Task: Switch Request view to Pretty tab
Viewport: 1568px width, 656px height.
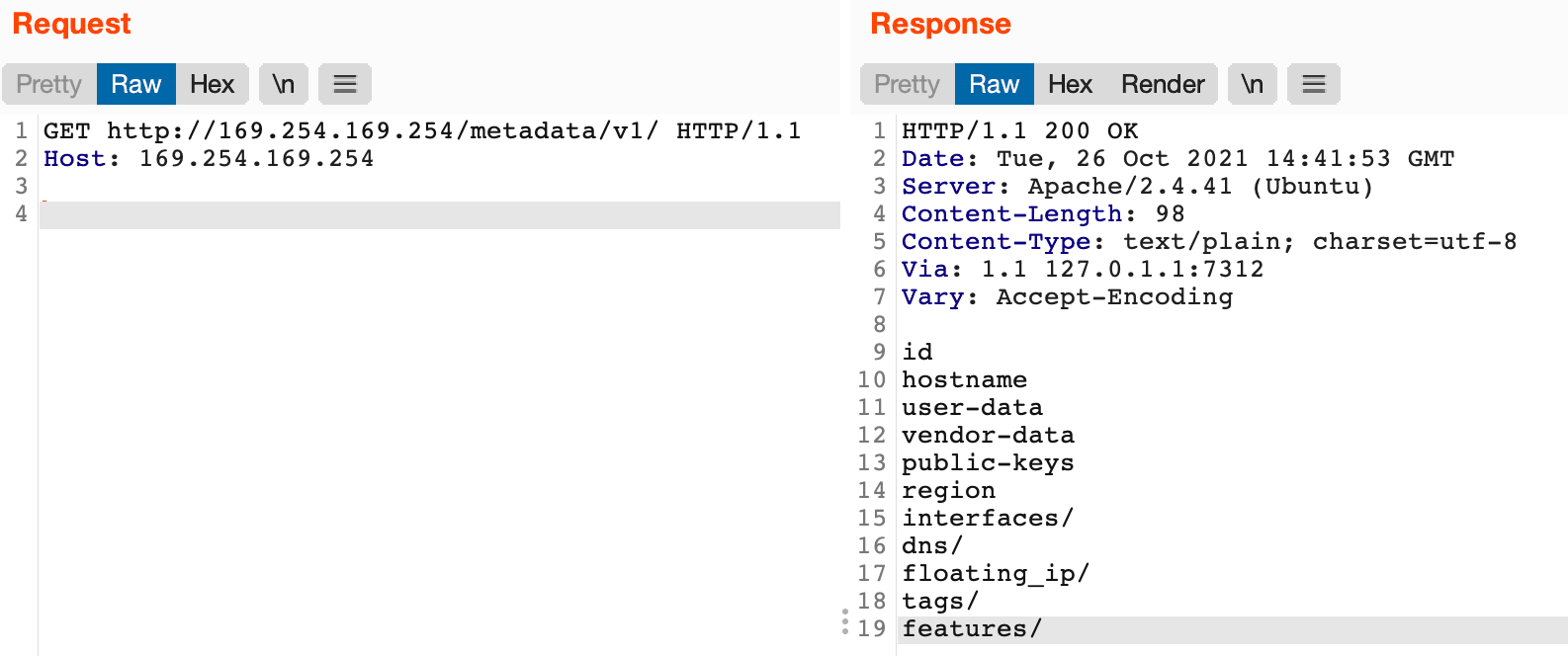Action: pyautogui.click(x=49, y=84)
